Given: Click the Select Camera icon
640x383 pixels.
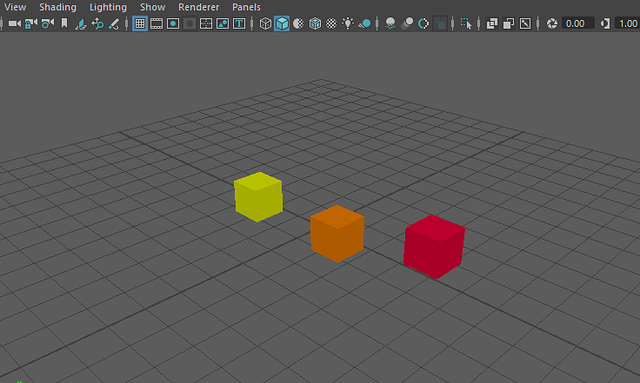Looking at the screenshot, I should pyautogui.click(x=15, y=24).
